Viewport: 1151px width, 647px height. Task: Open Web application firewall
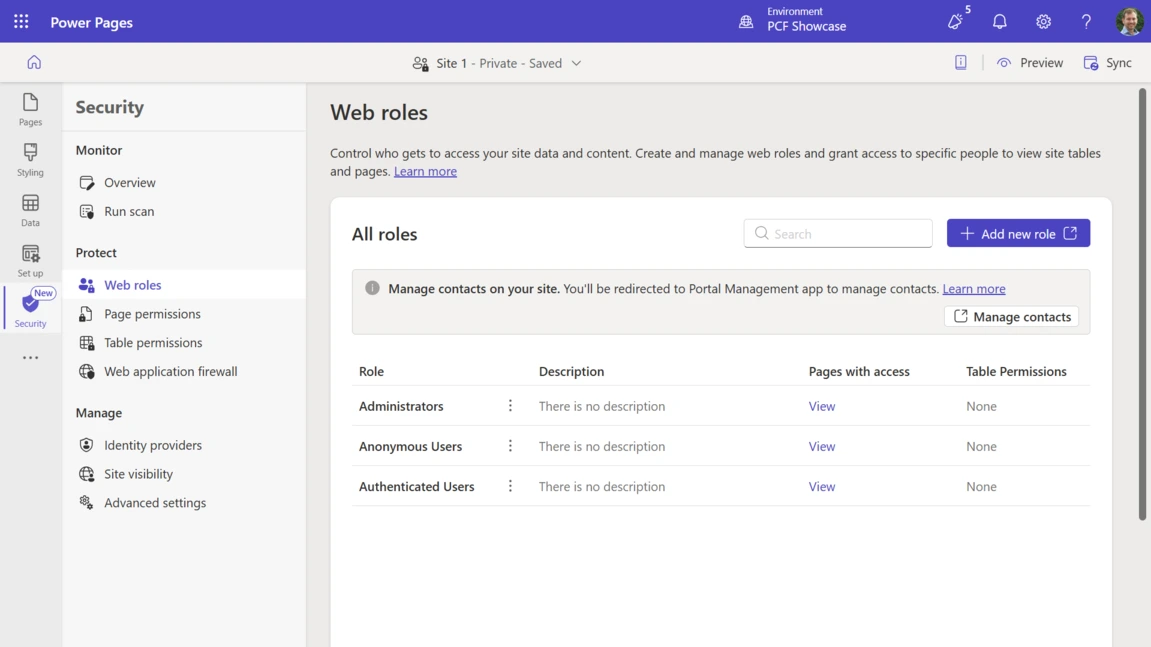pos(184,371)
